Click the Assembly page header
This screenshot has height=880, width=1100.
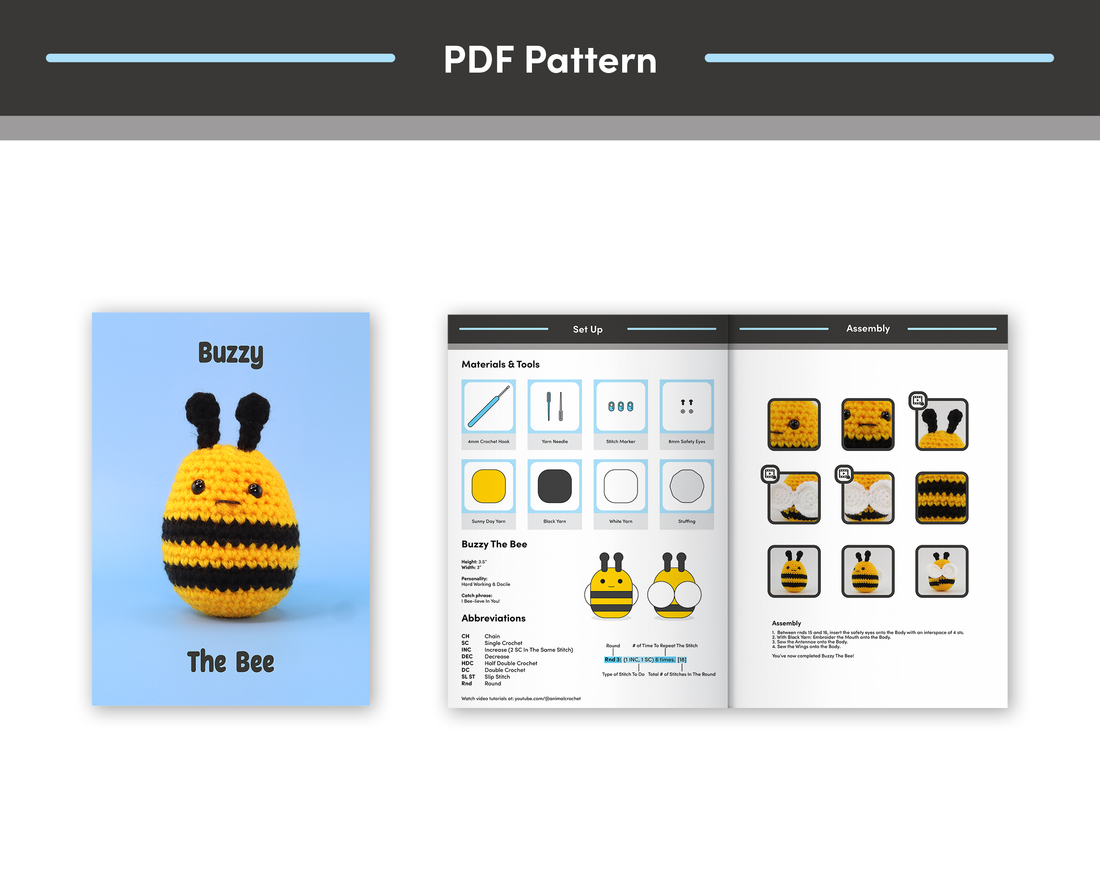tap(868, 329)
